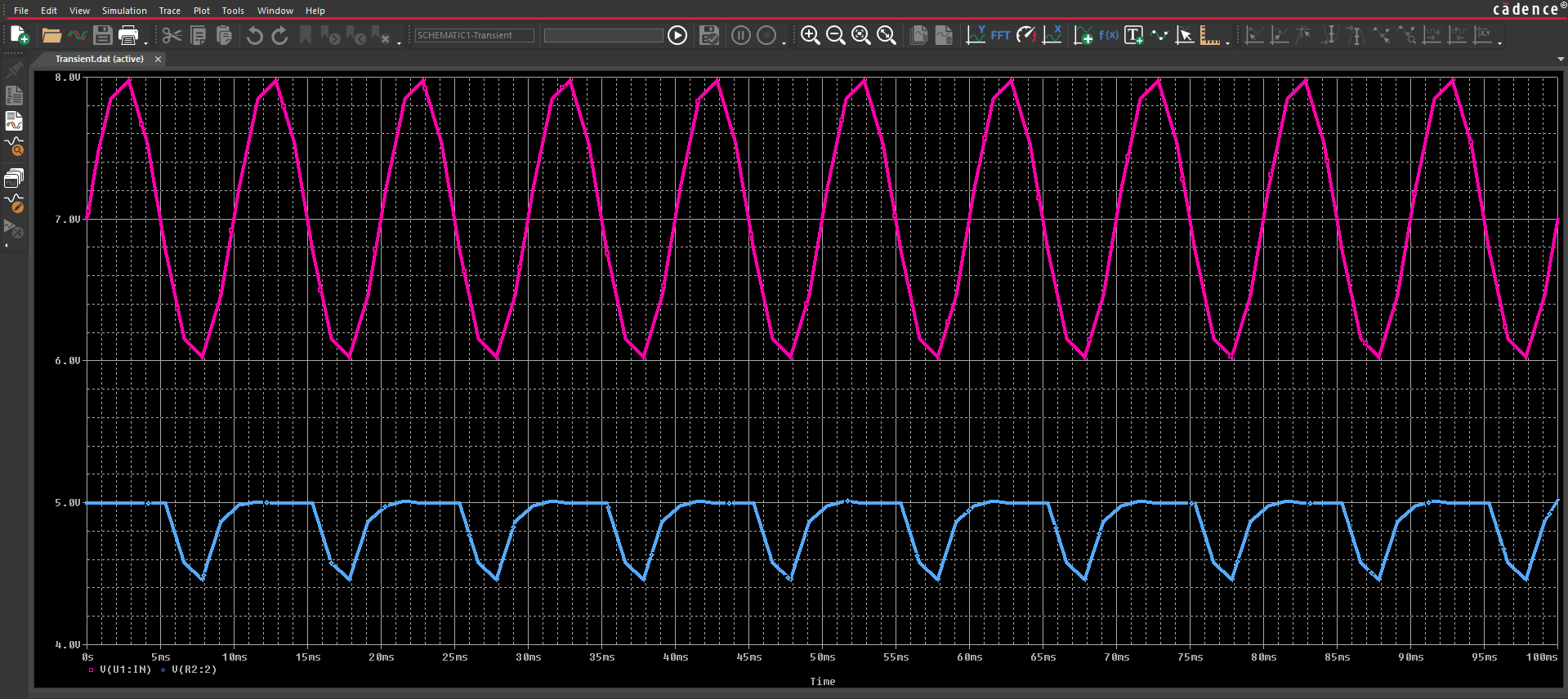The image size is (1568, 699).
Task: Zoom in on the plot
Action: 810,35
